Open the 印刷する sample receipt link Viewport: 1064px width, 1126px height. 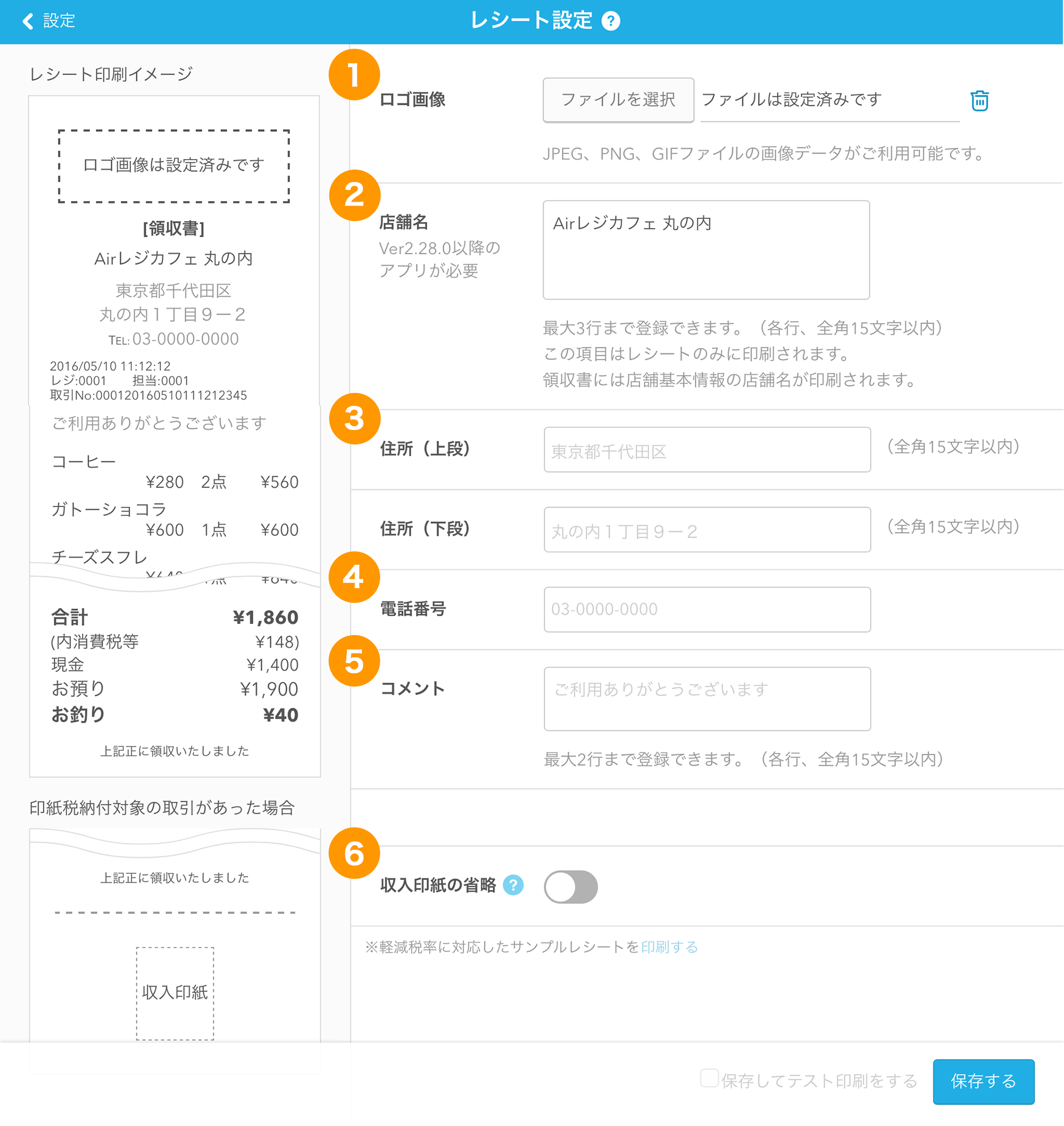pyautogui.click(x=669, y=947)
